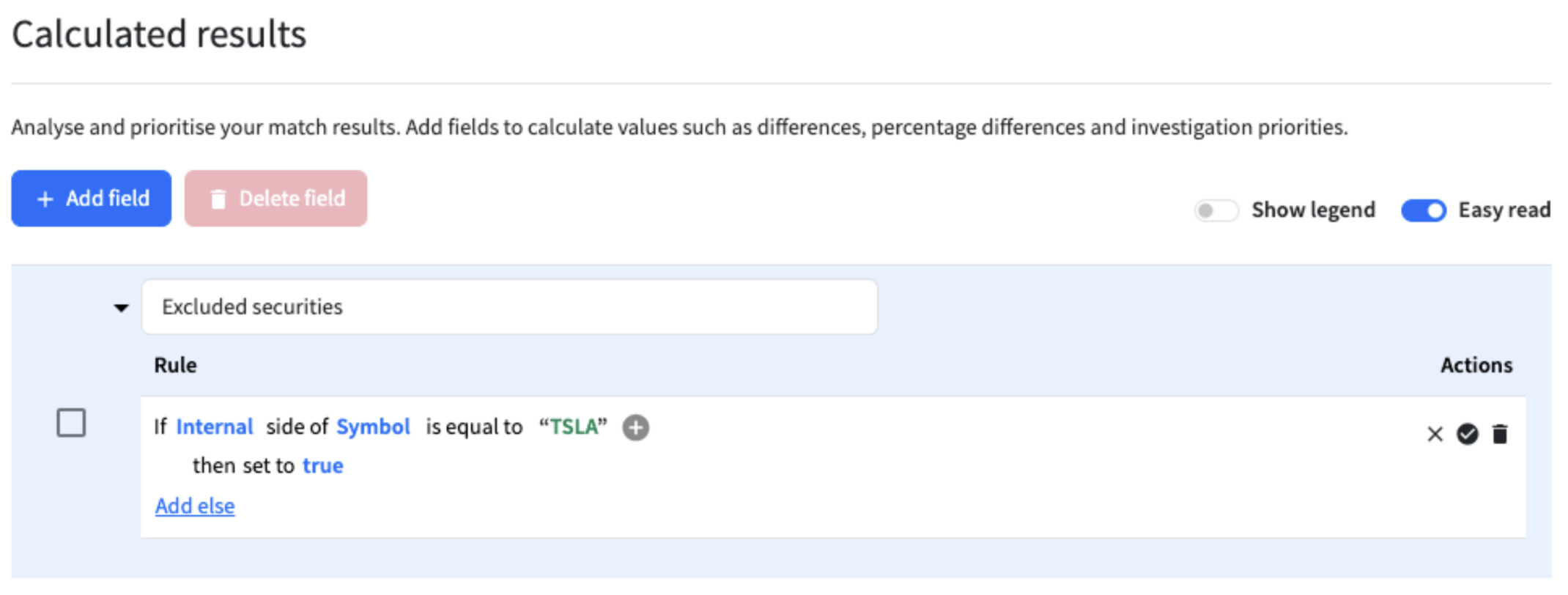Click the trash icon inside Delete field button

[218, 198]
